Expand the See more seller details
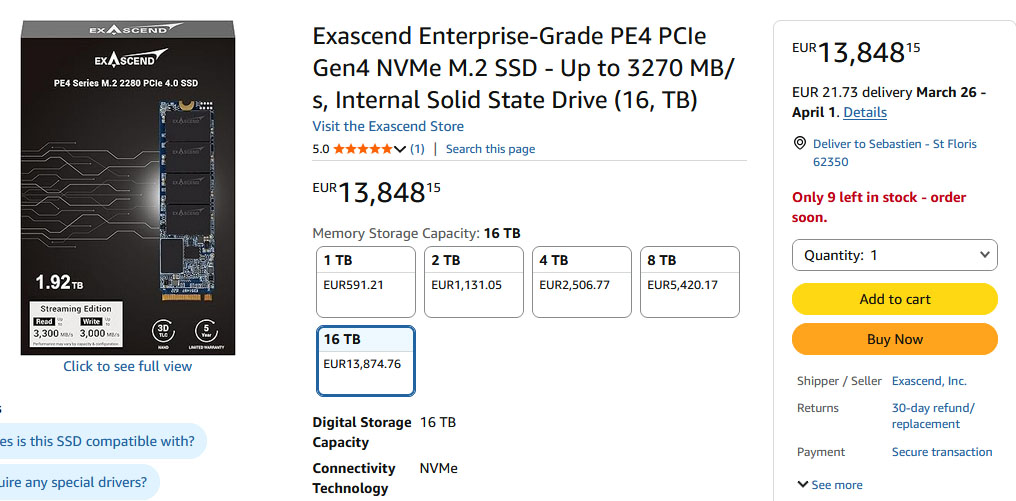This screenshot has height=501, width=1016. pos(830,484)
